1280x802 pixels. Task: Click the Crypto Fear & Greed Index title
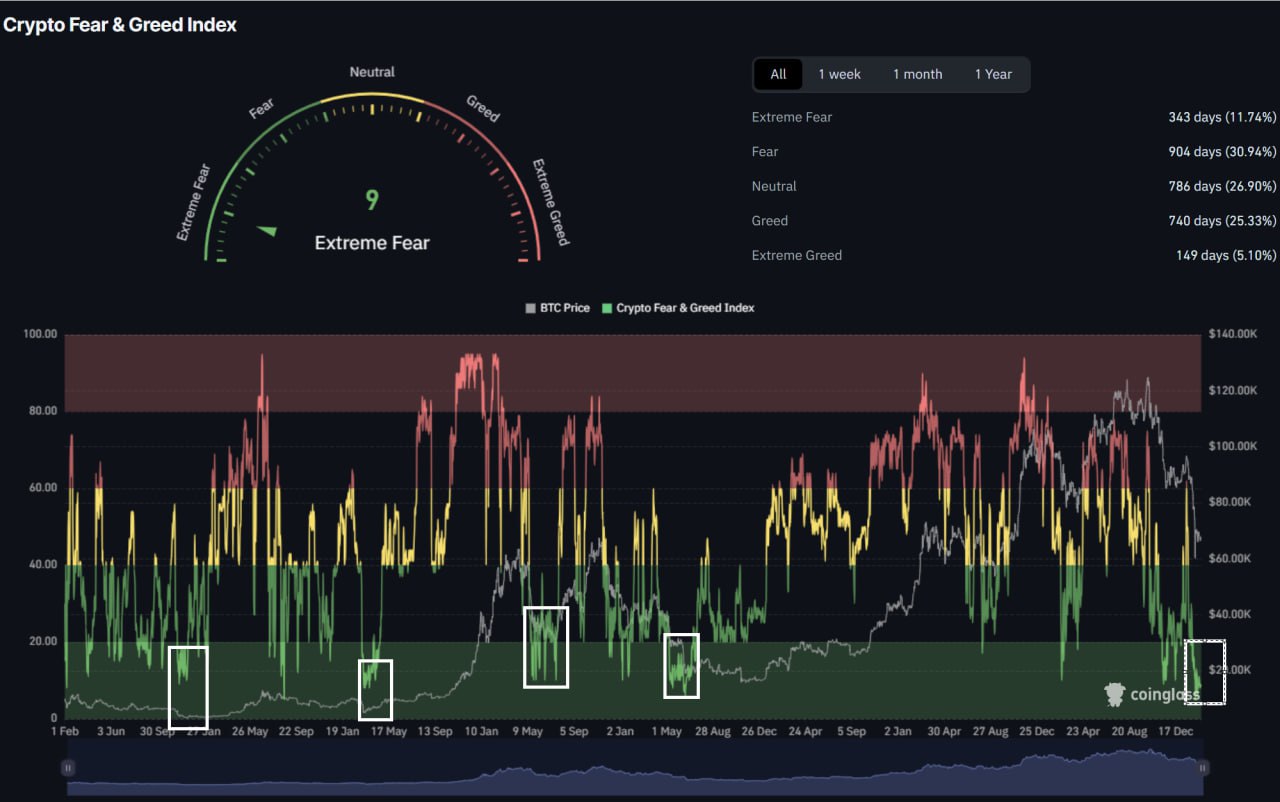120,25
